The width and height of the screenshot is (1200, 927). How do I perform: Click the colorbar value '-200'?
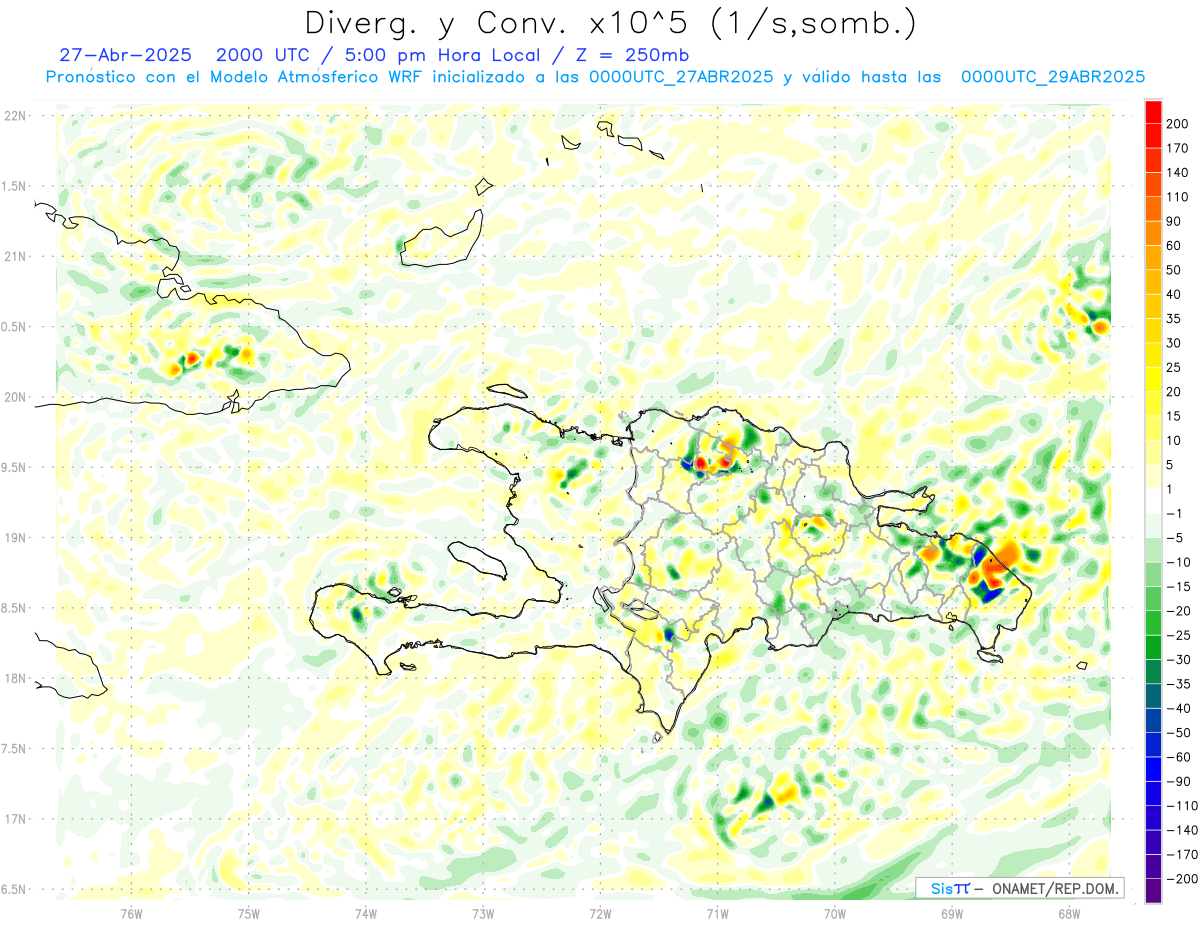coord(1182,879)
